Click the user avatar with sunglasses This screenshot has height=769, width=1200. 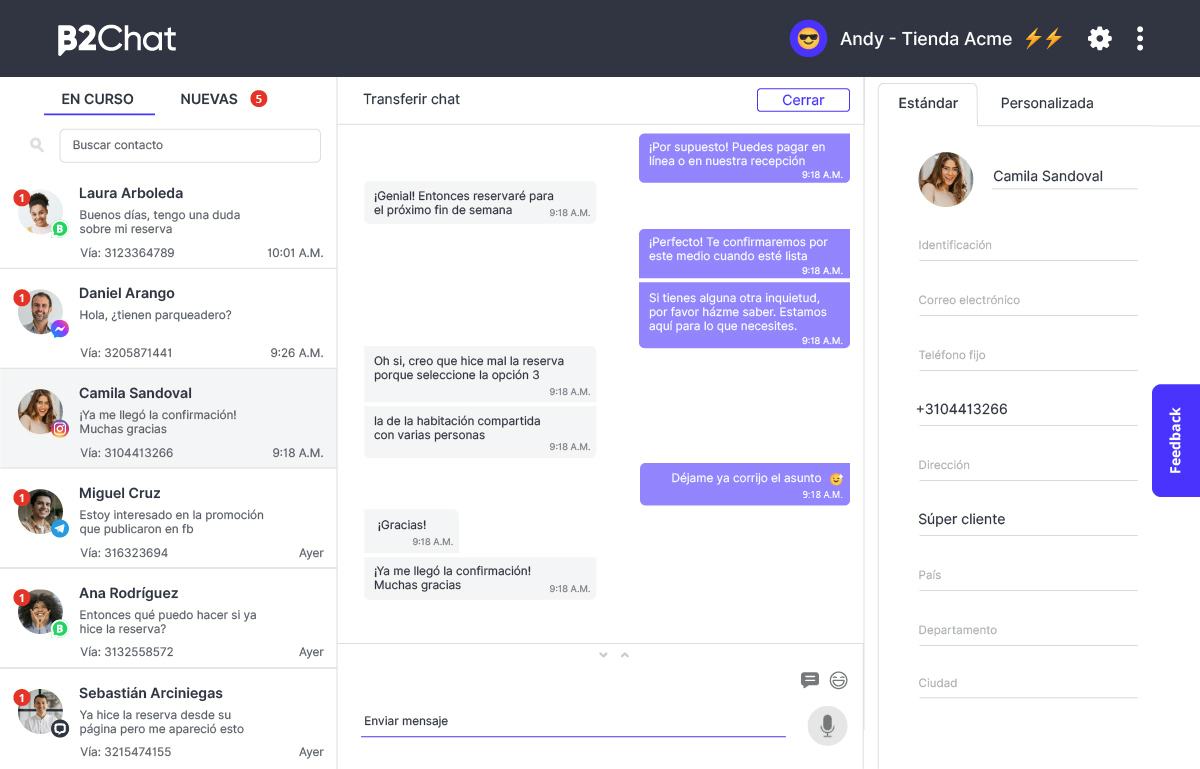(808, 39)
